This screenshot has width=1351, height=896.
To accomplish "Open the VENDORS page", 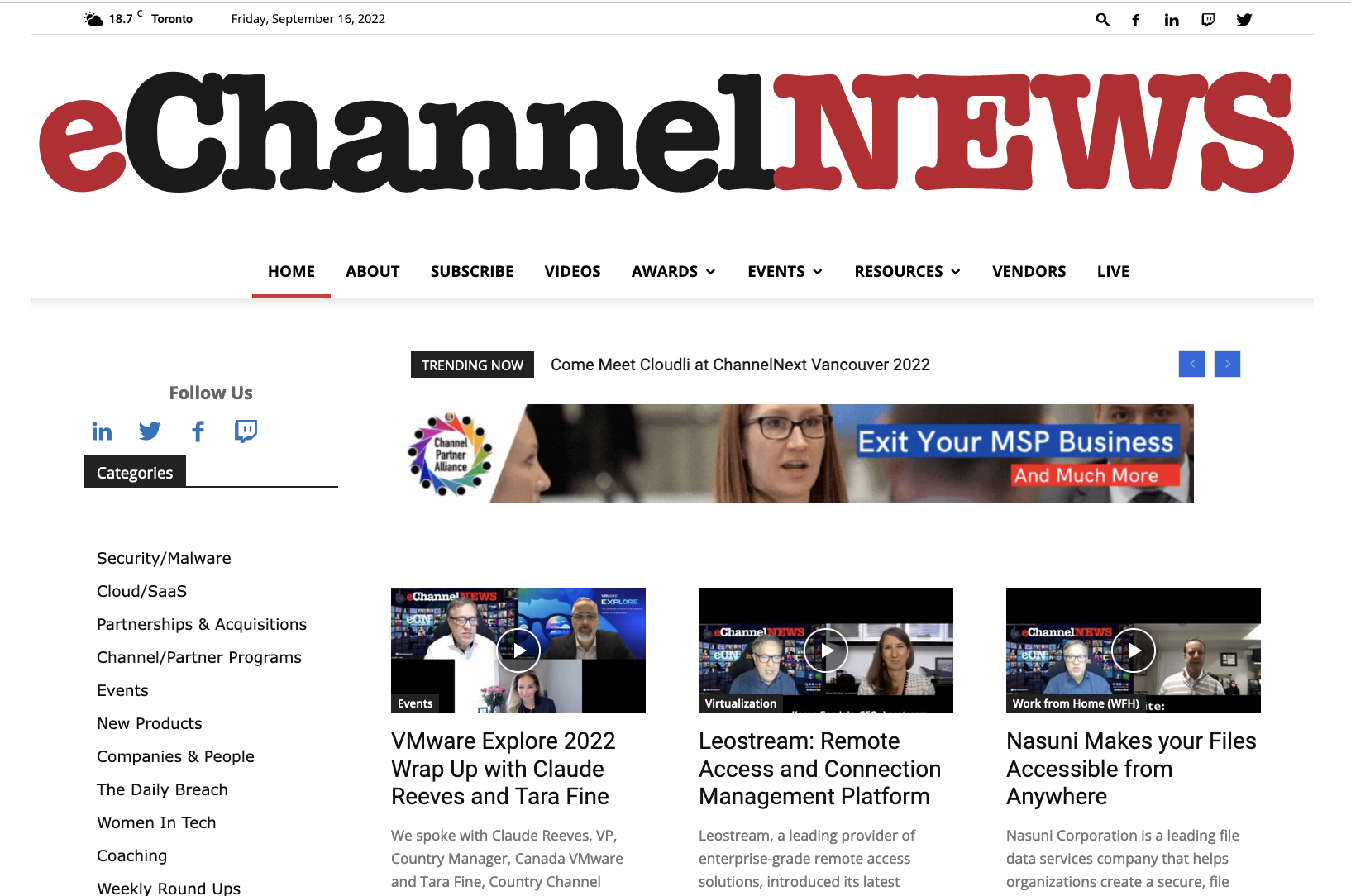I will [x=1029, y=271].
